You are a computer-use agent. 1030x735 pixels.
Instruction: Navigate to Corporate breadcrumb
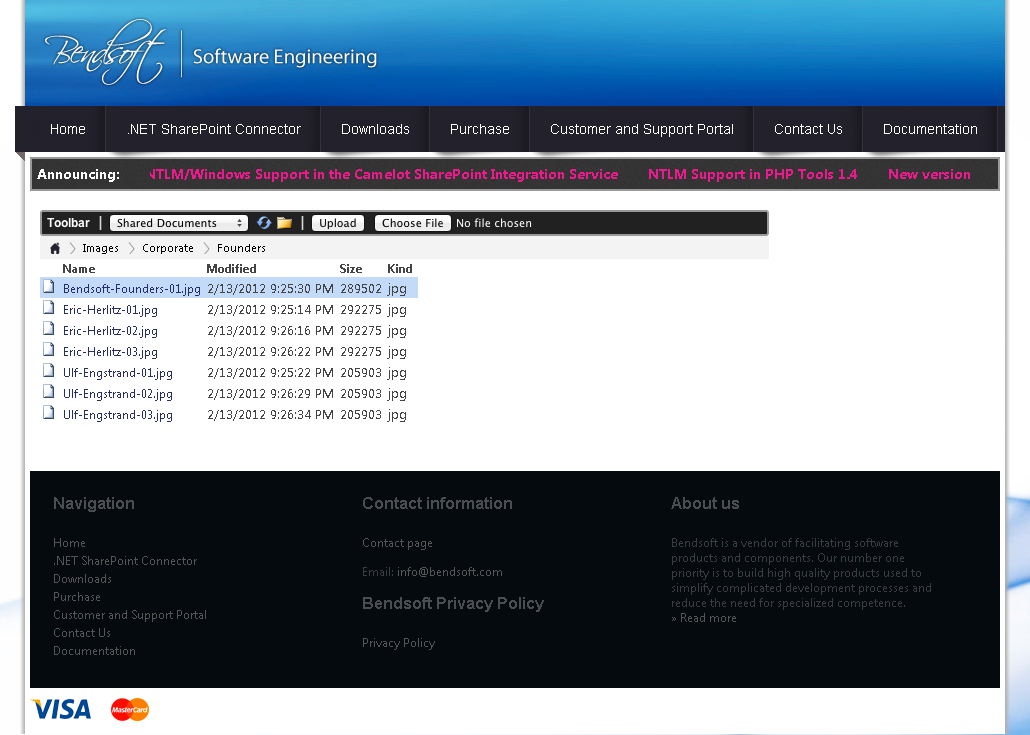[168, 248]
